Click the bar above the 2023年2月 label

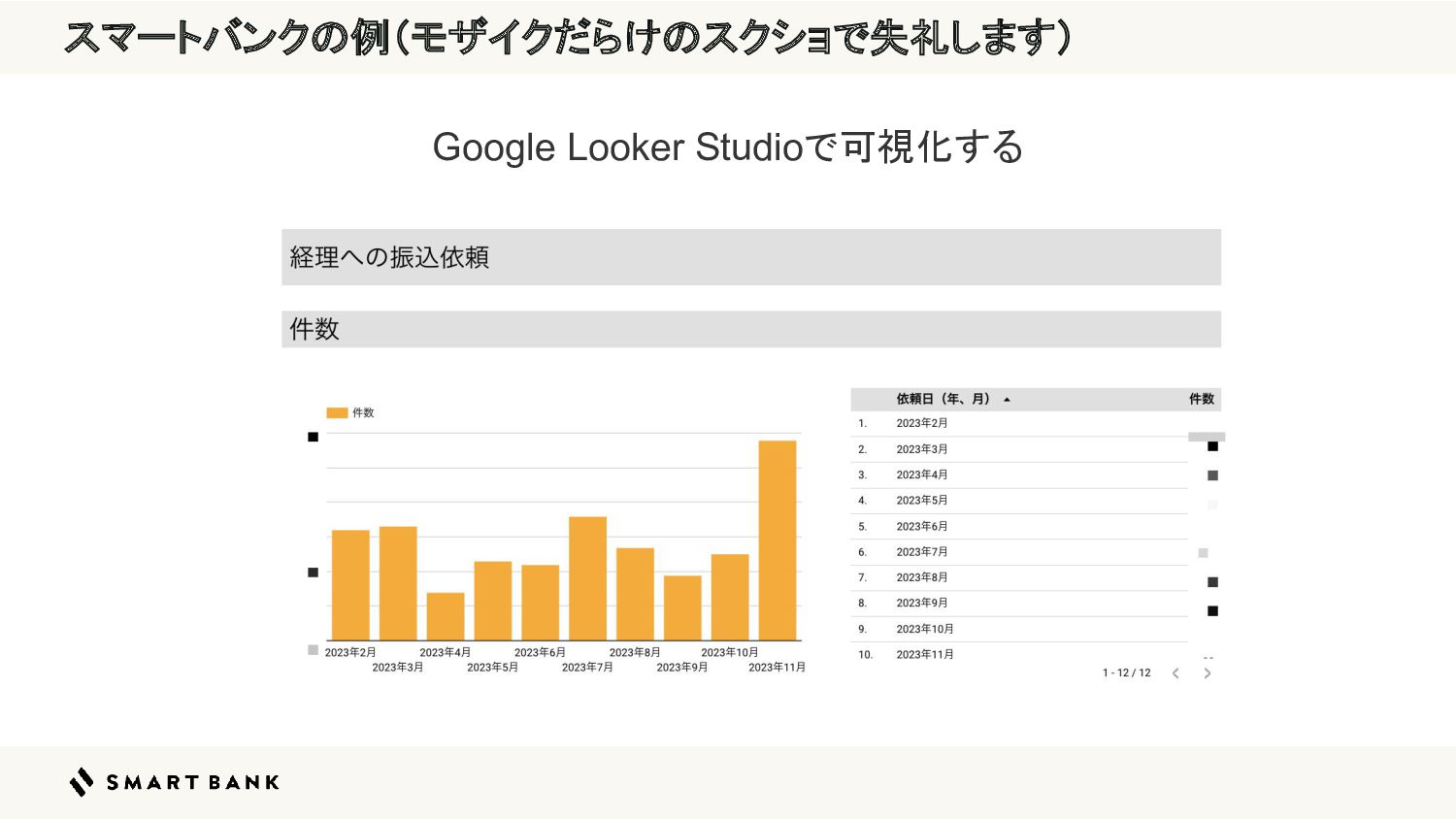tap(350, 585)
